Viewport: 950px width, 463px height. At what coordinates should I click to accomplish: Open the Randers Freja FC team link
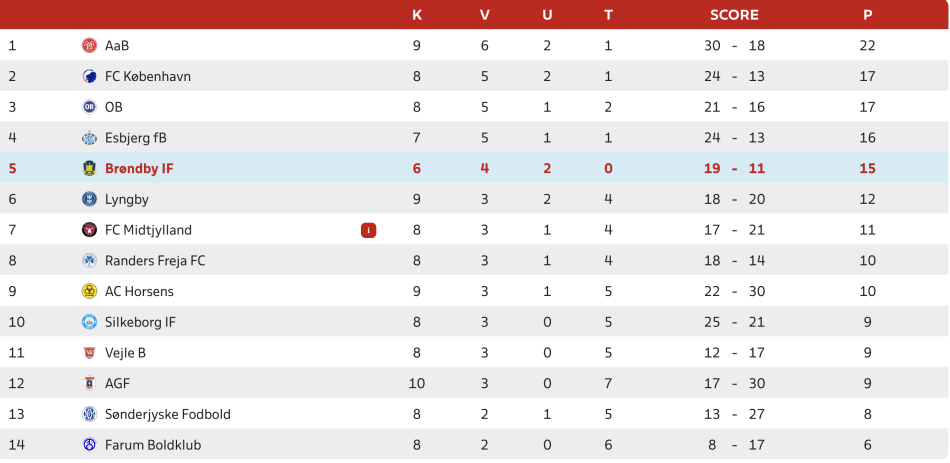click(x=155, y=261)
